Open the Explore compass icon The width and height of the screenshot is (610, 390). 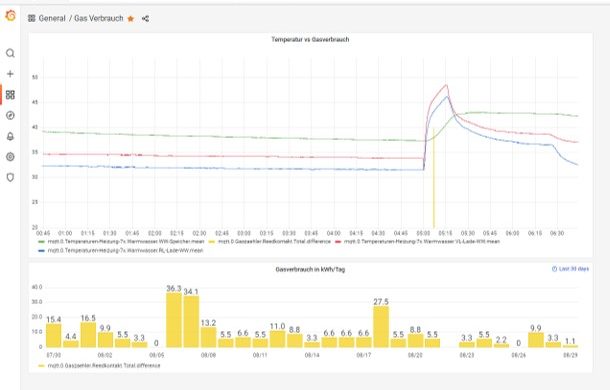tap(11, 116)
